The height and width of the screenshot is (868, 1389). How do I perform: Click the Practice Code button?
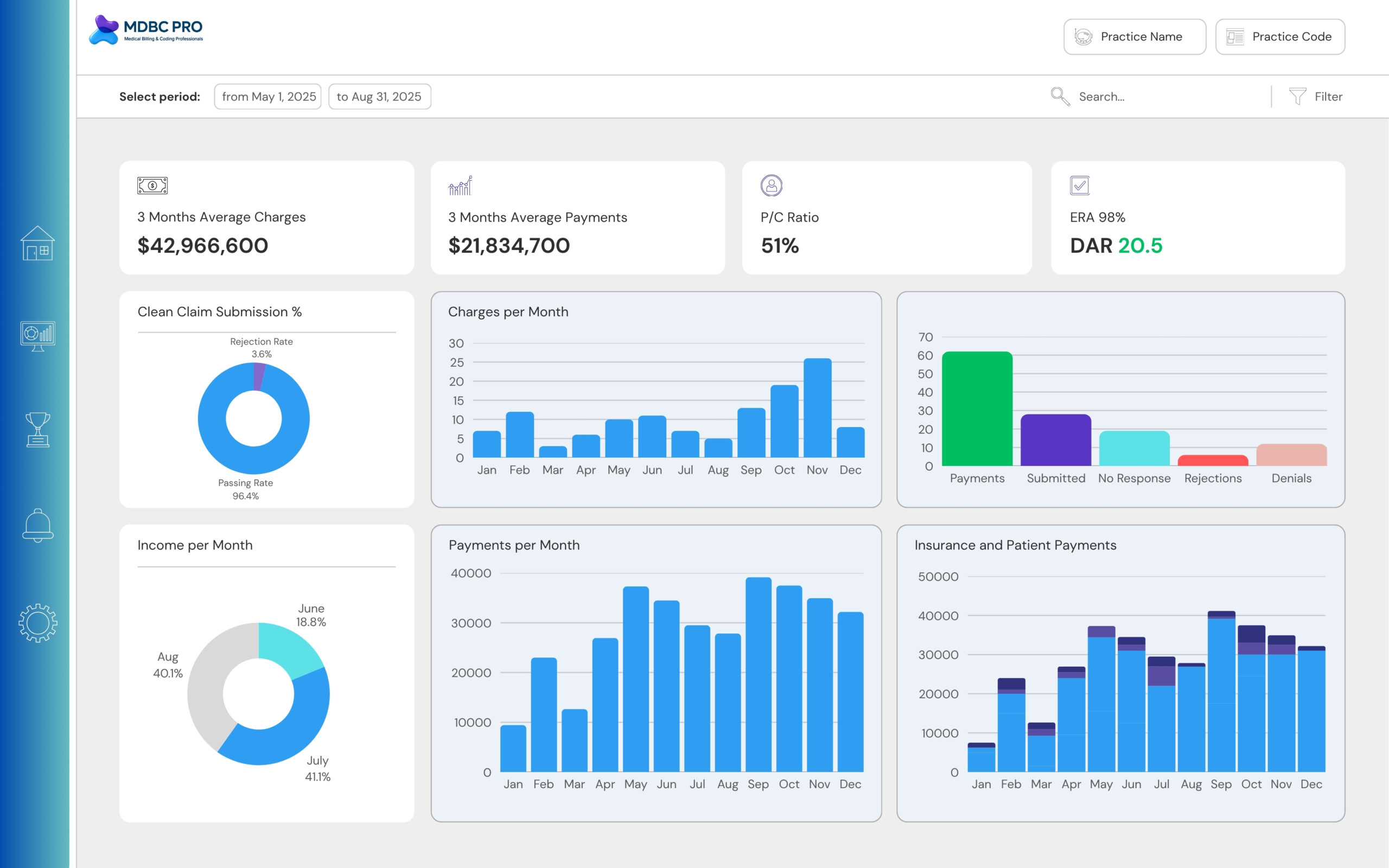click(x=1280, y=36)
